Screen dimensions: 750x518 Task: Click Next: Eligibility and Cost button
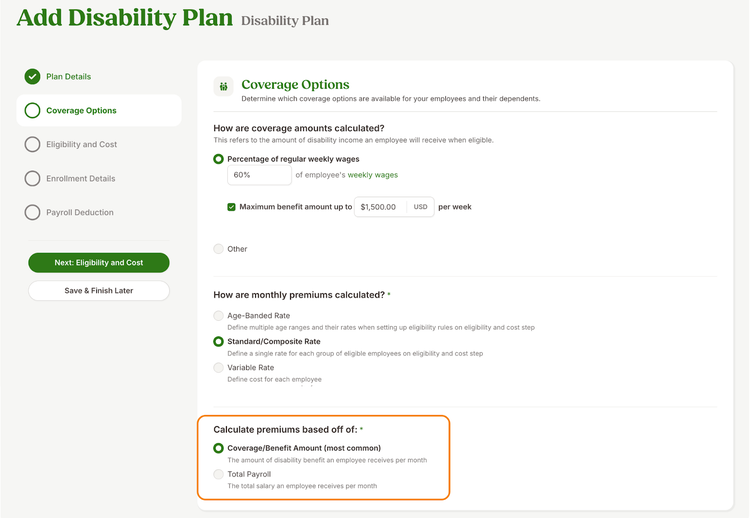tap(99, 263)
